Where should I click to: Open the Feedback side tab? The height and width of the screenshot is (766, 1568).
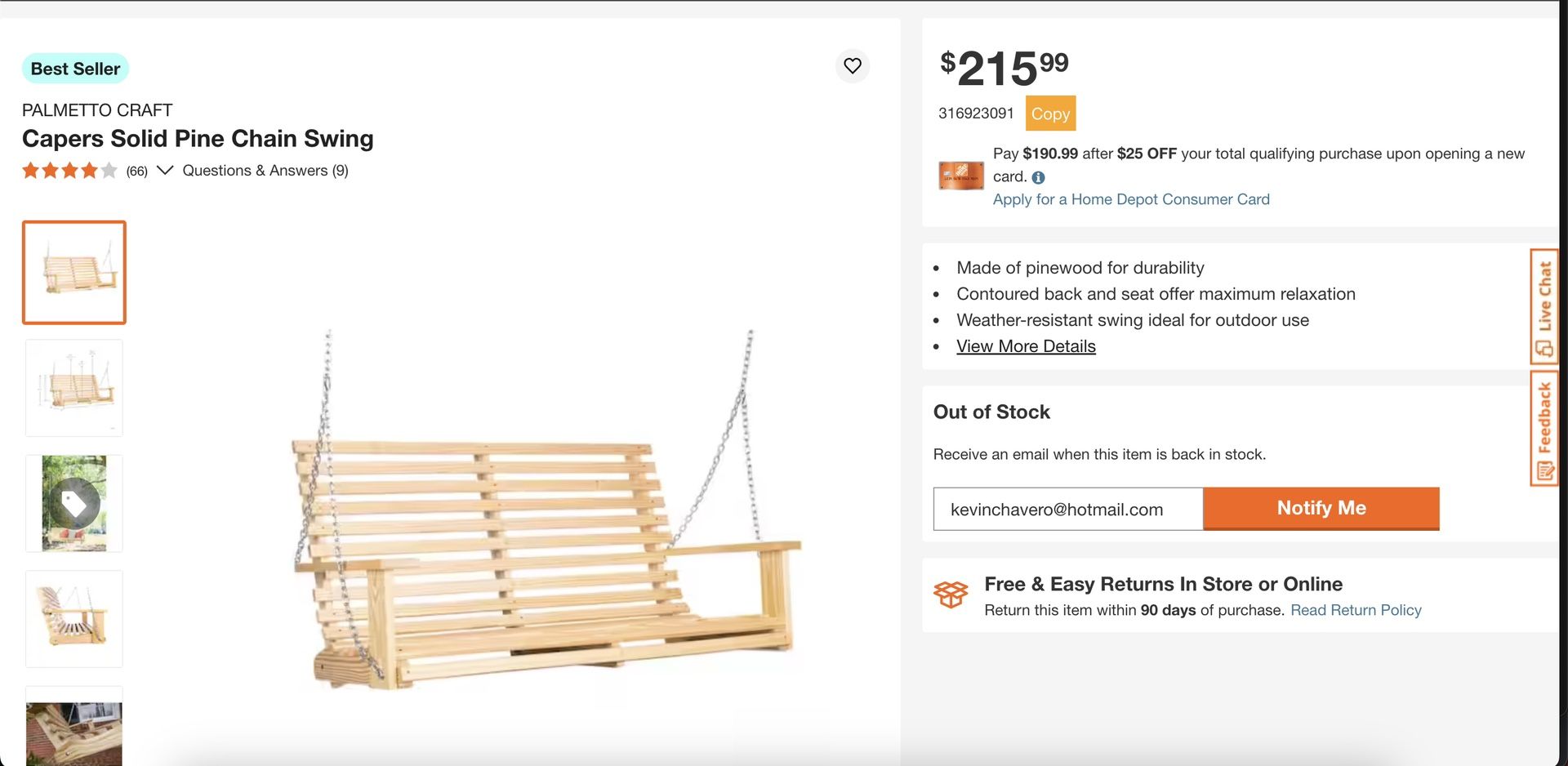(1543, 429)
